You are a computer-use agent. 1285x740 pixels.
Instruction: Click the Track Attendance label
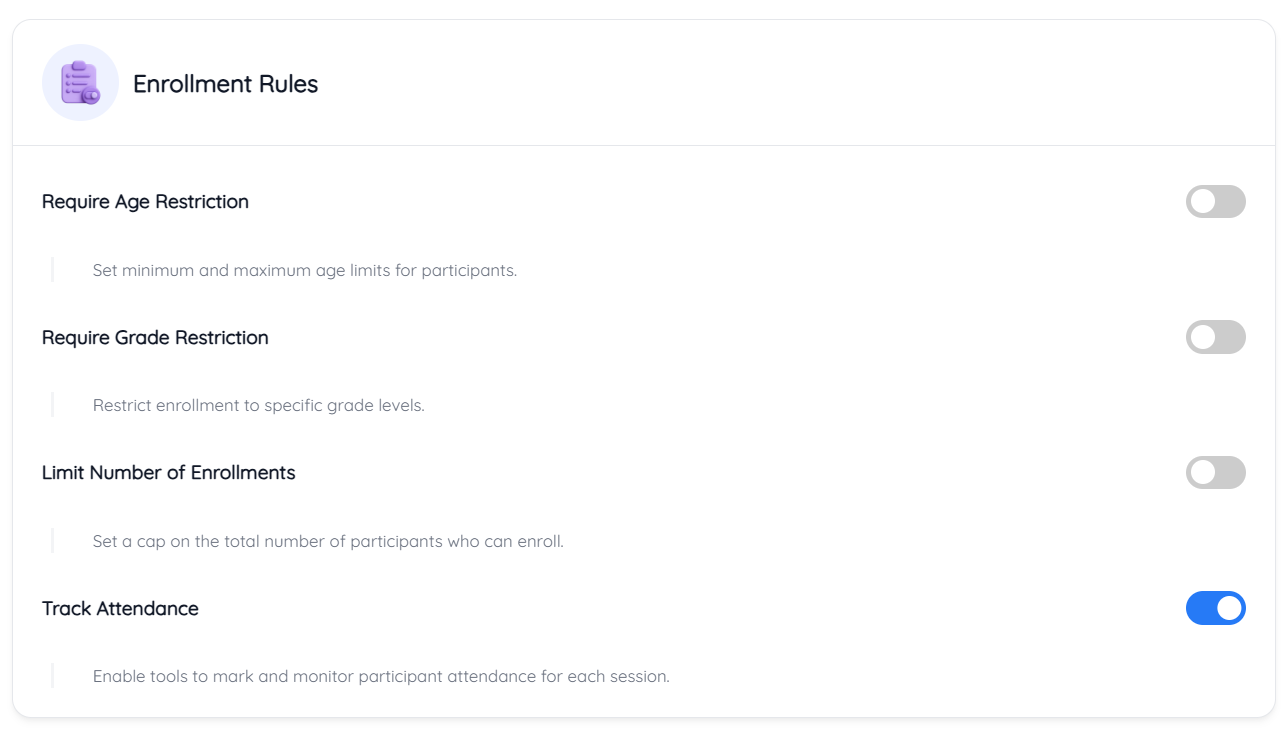click(120, 609)
